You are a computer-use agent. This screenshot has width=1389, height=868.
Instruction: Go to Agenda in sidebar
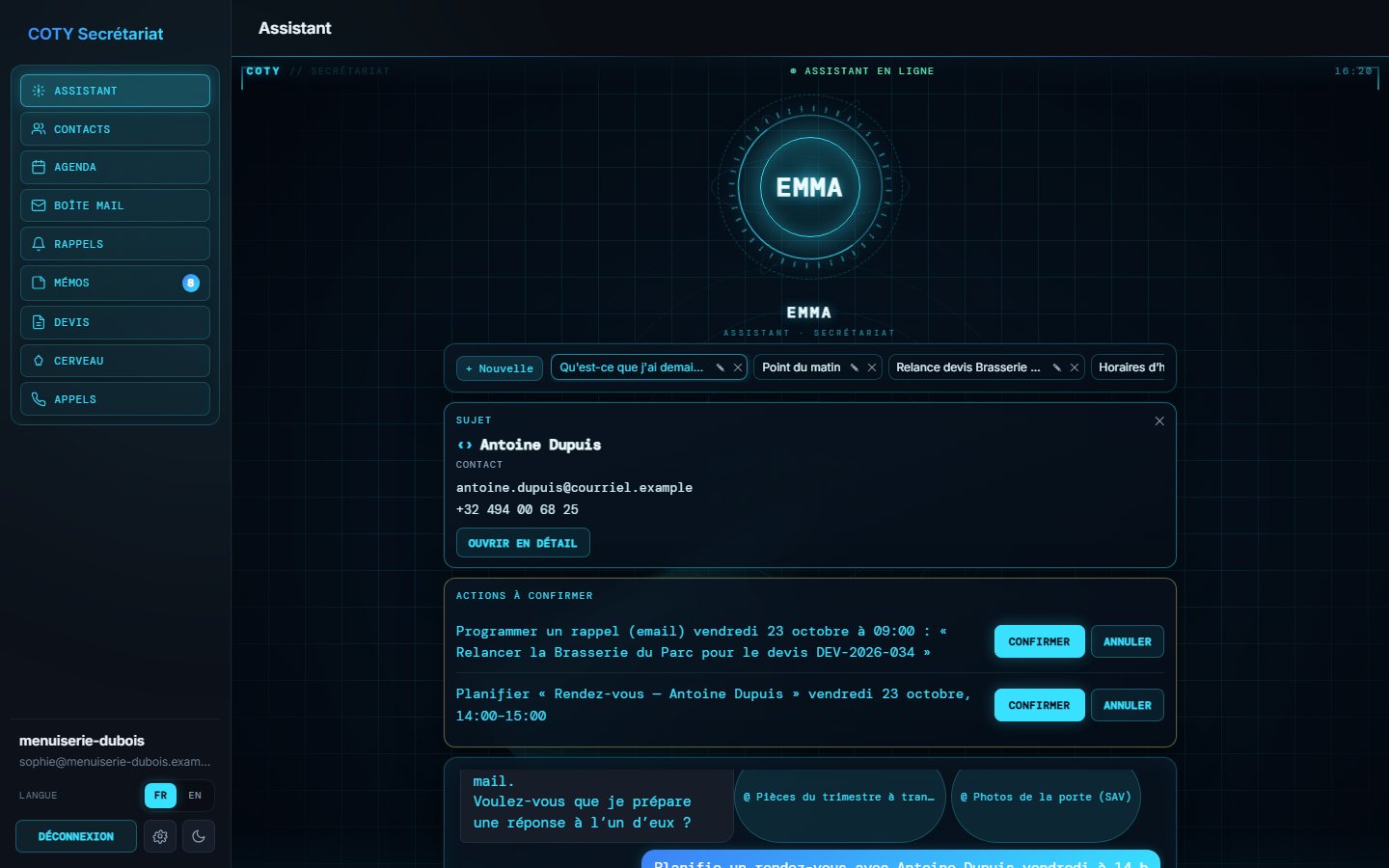coord(115,167)
